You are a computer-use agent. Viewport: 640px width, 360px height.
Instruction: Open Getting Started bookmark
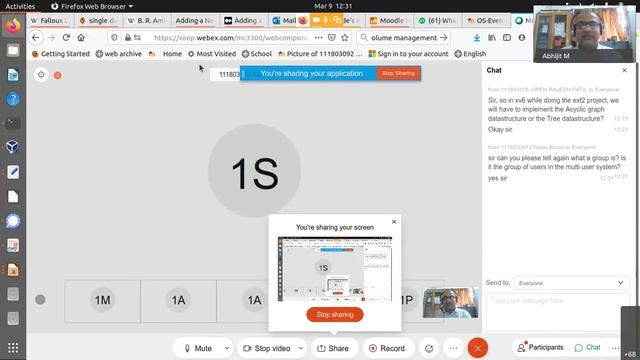coord(61,53)
